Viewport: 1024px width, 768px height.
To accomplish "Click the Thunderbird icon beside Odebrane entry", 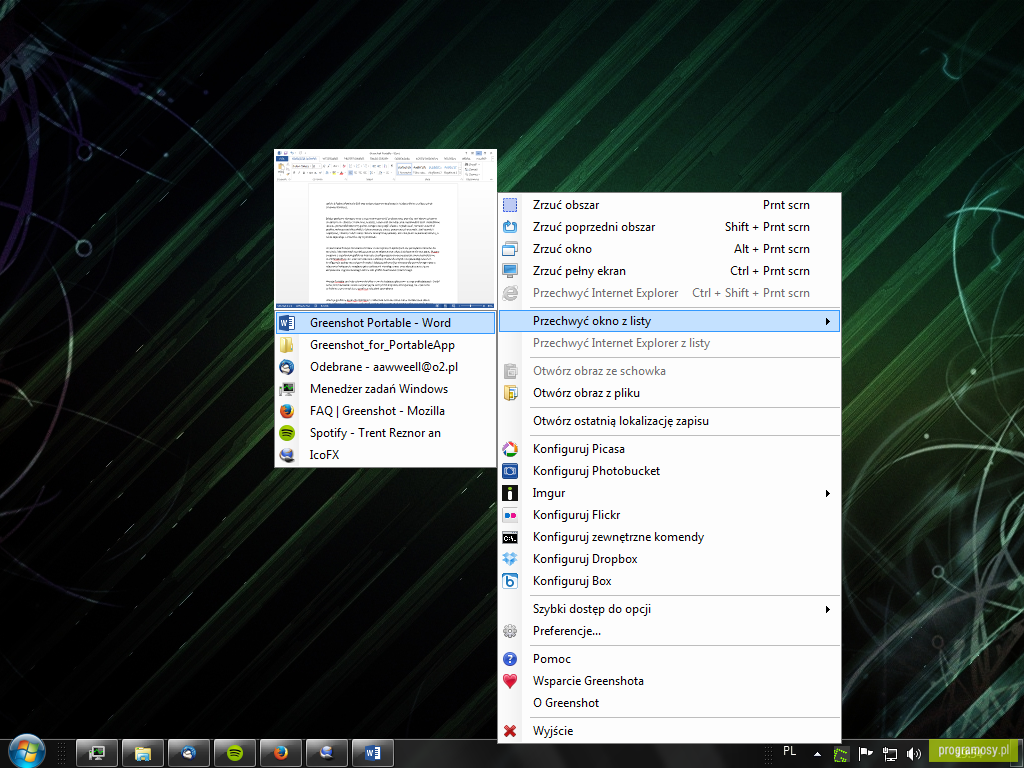I will click(x=287, y=367).
